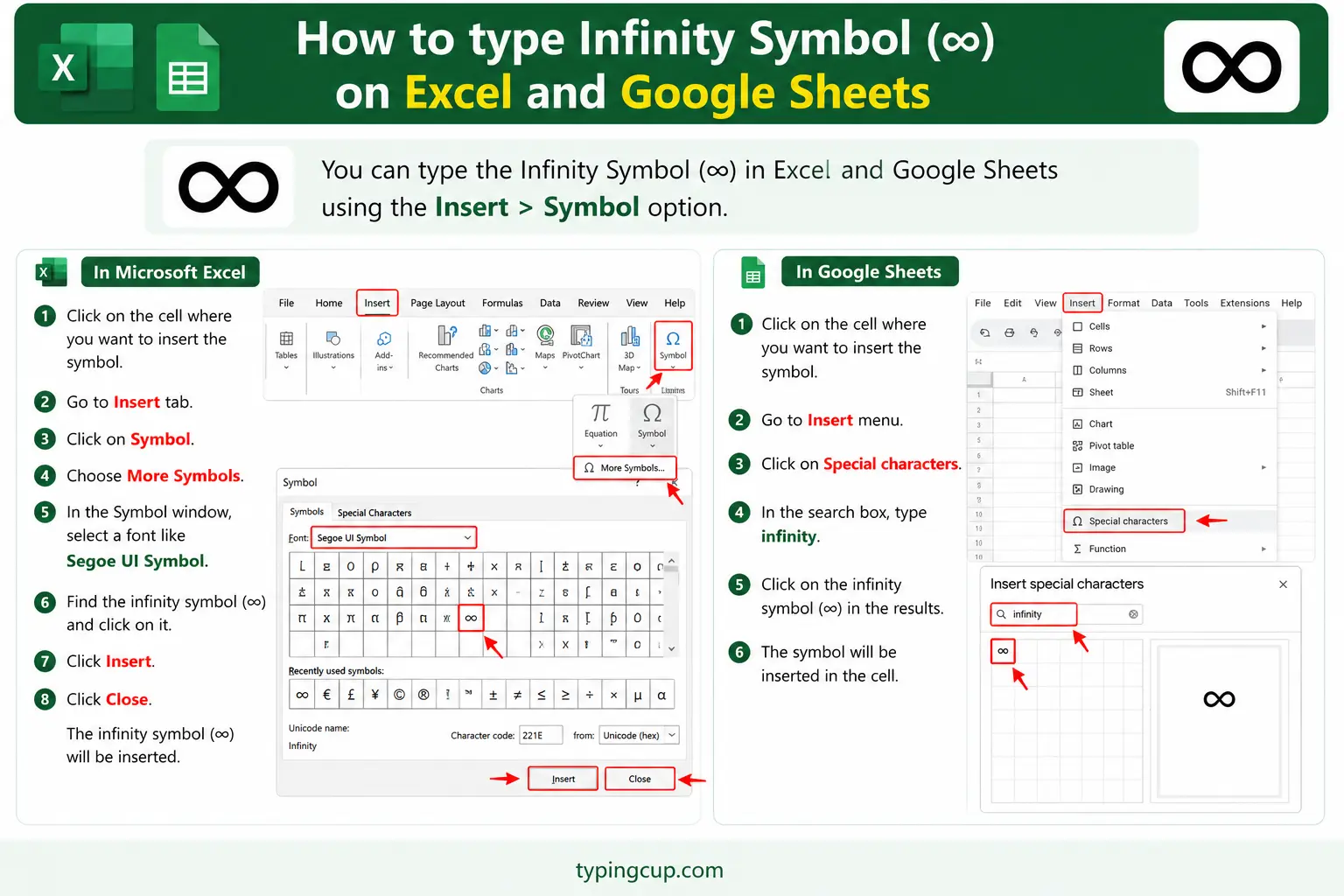Screen dimensions: 1344x896
Task: Pick the alpha symbol in recently used symbols
Action: click(x=661, y=695)
